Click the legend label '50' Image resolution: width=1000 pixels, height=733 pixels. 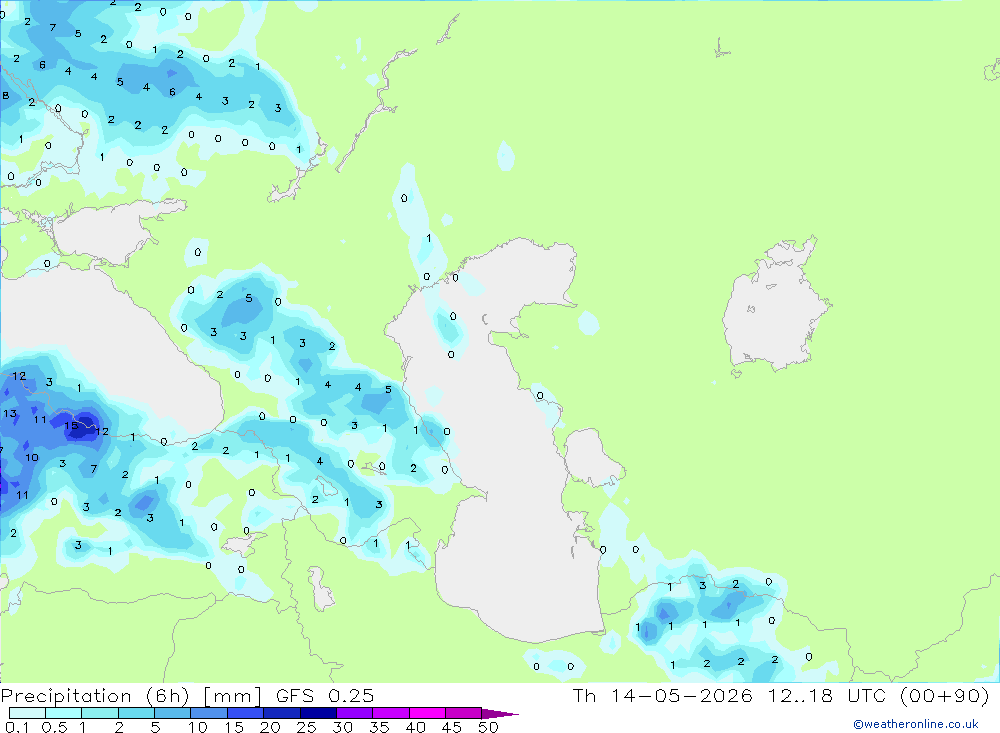pyautogui.click(x=488, y=727)
